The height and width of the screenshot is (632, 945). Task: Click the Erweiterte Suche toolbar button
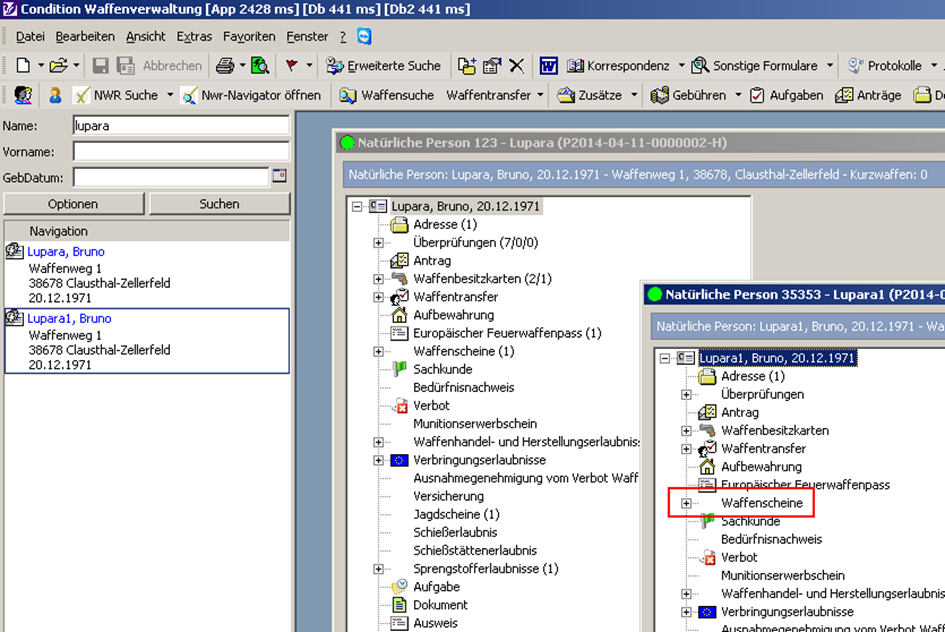point(383,66)
